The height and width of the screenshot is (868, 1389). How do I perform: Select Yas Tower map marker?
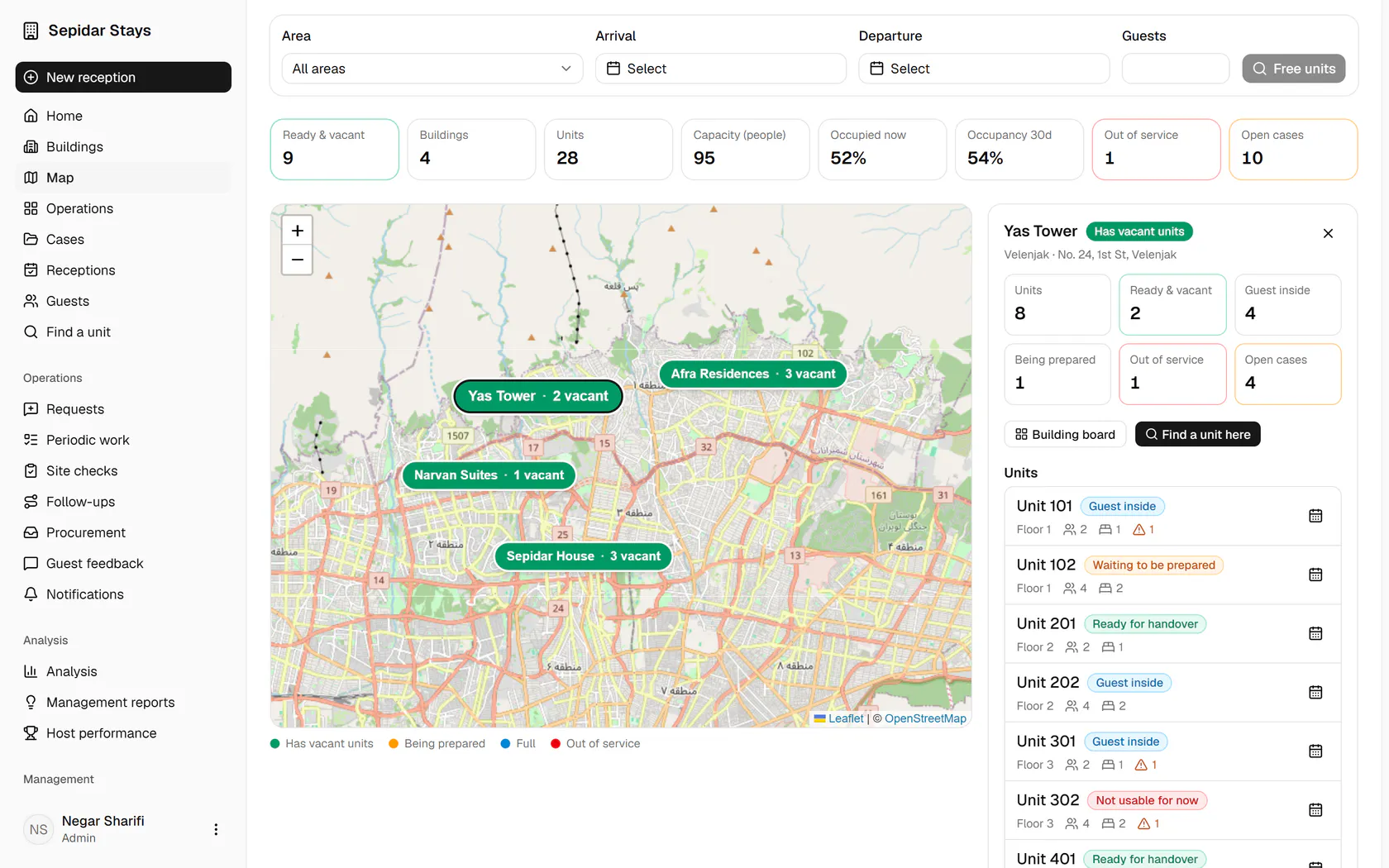tap(538, 396)
